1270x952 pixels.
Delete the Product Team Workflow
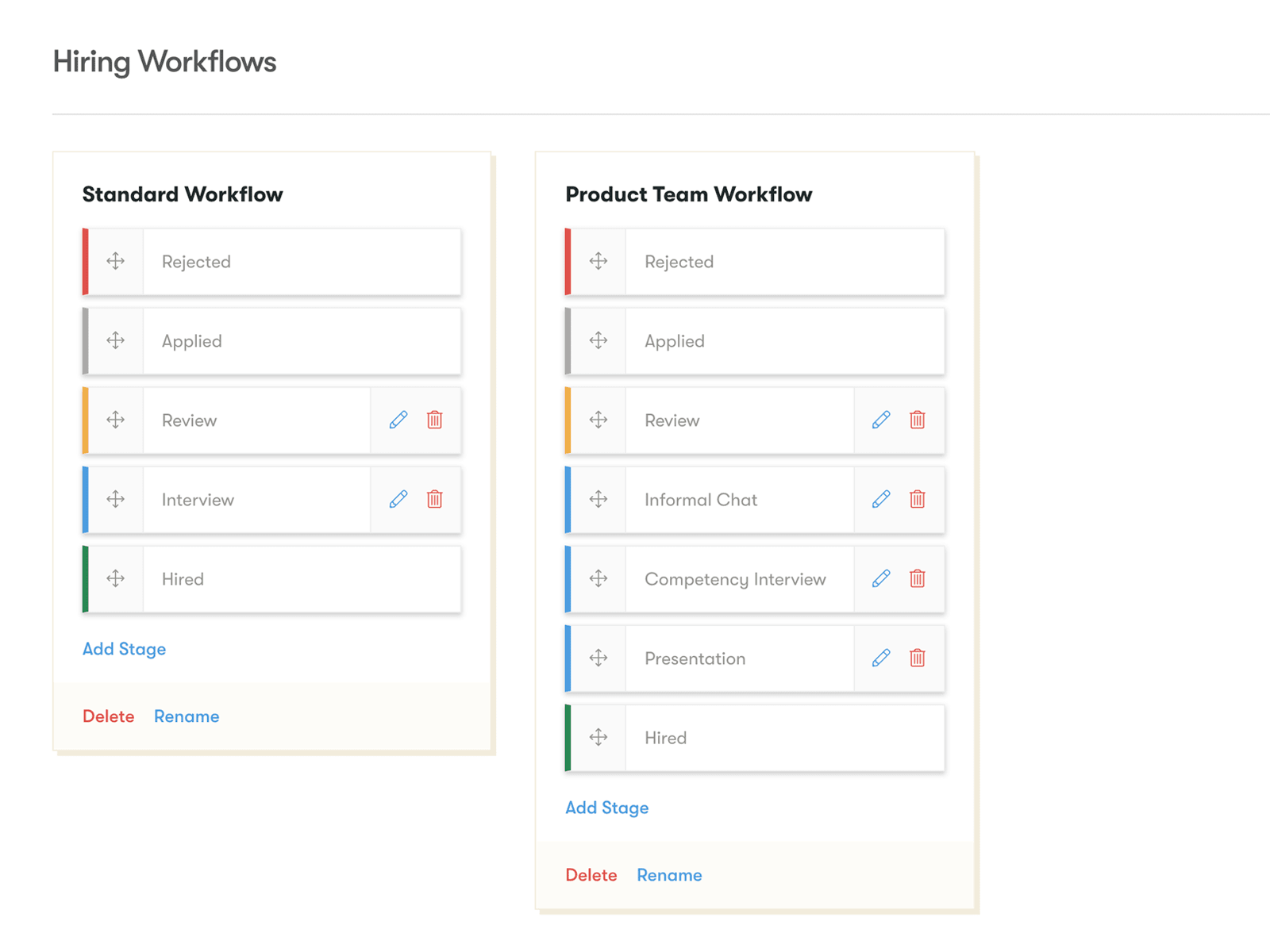pos(591,875)
